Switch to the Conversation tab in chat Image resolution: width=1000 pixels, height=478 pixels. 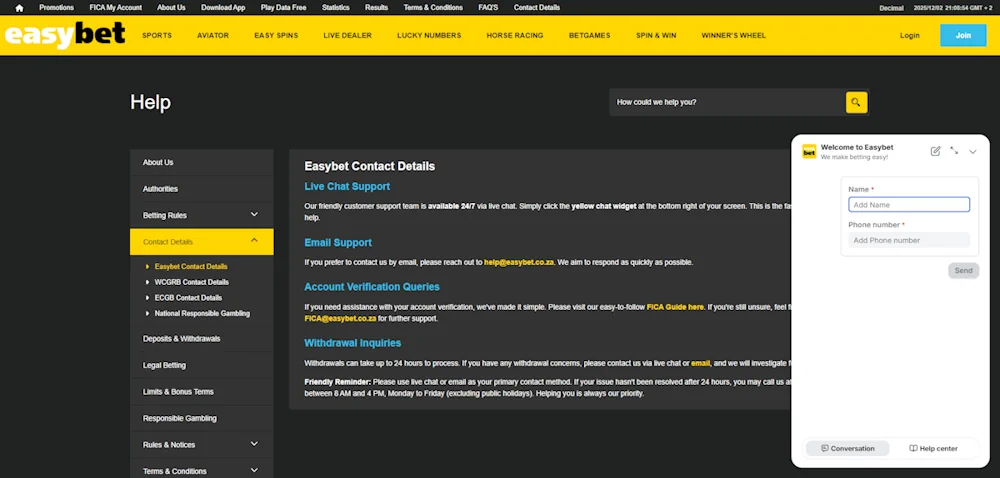(848, 449)
